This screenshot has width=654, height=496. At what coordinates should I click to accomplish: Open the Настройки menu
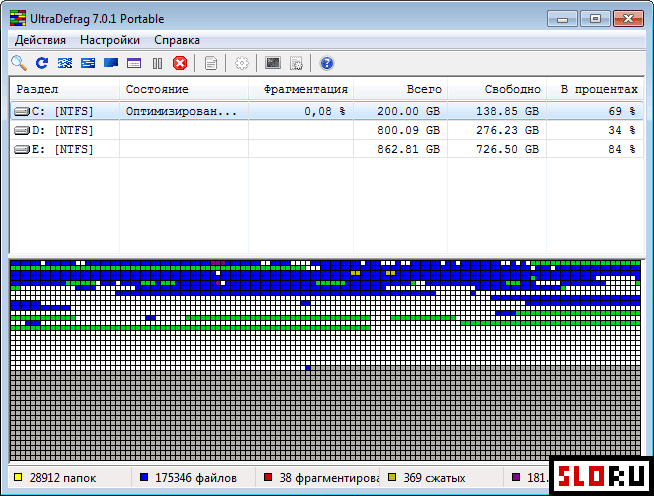tap(110, 40)
